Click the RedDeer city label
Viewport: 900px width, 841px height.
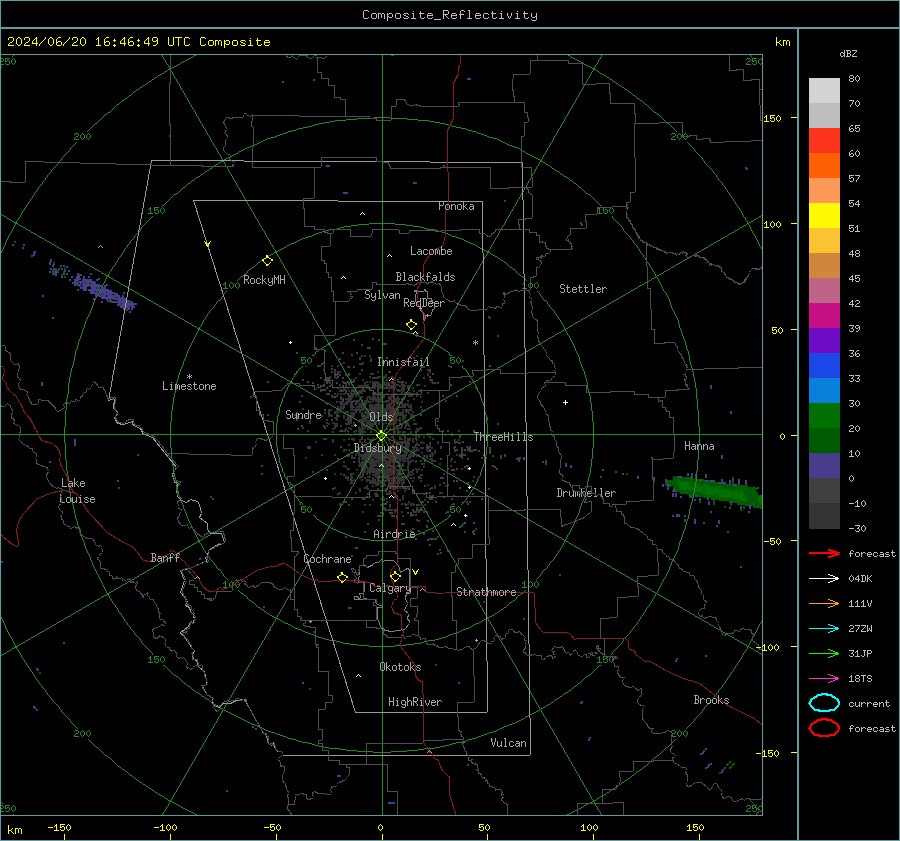tap(424, 303)
